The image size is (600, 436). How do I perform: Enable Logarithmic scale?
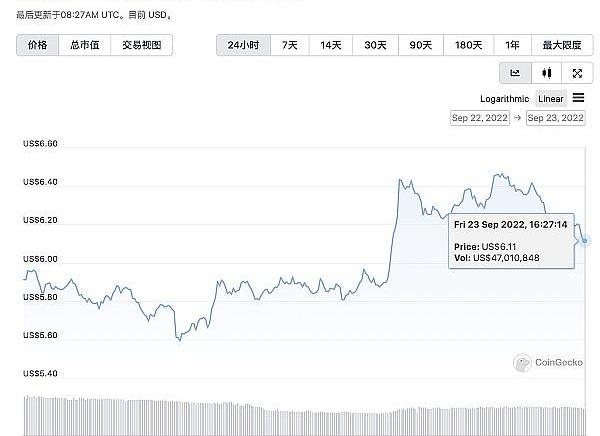505,98
